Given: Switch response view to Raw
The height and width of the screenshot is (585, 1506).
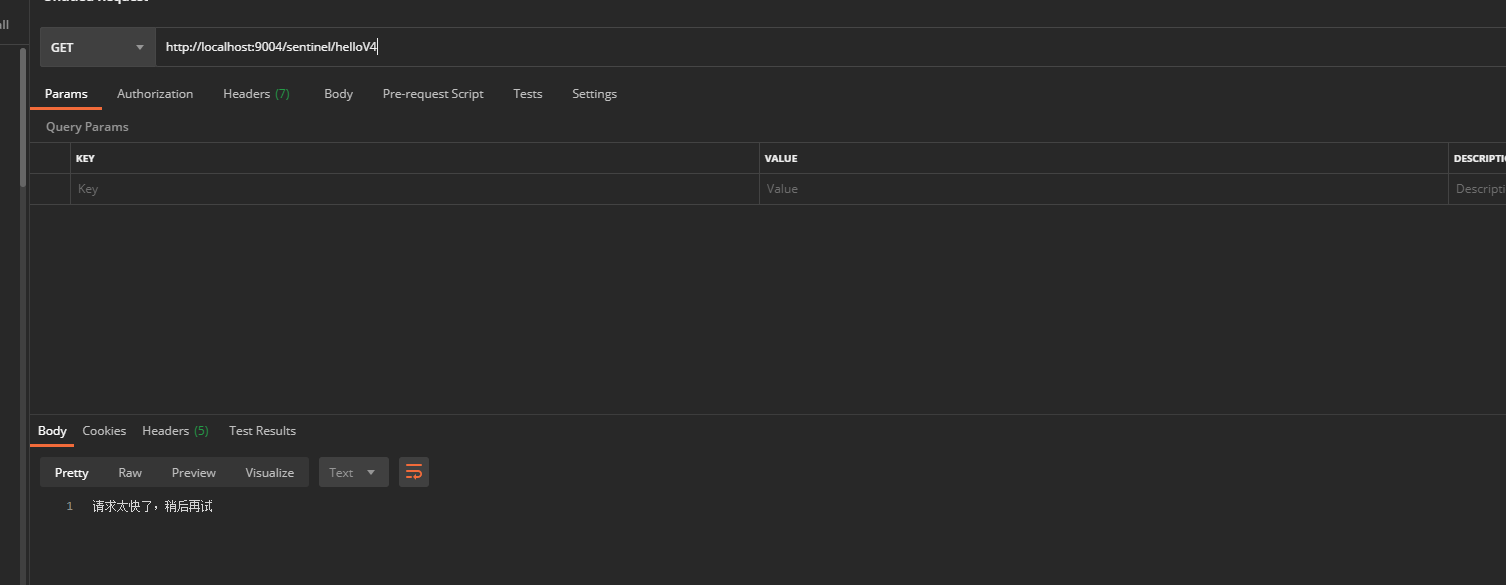Looking at the screenshot, I should click(x=130, y=473).
